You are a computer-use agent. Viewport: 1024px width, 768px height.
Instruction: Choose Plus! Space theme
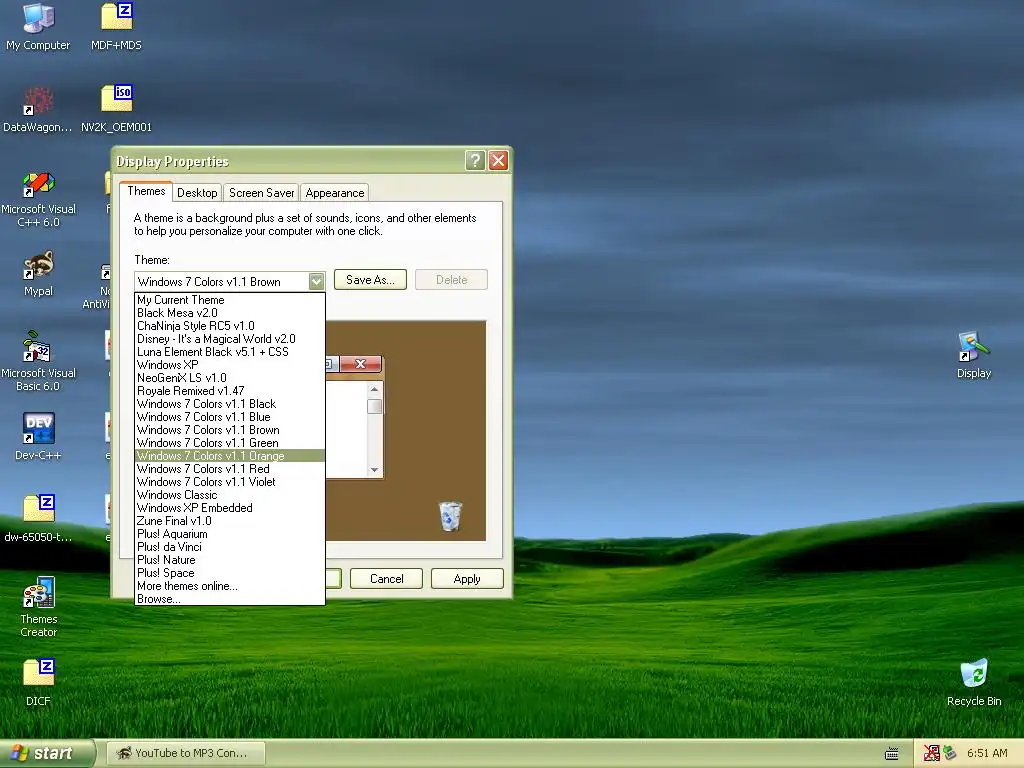[229, 573]
